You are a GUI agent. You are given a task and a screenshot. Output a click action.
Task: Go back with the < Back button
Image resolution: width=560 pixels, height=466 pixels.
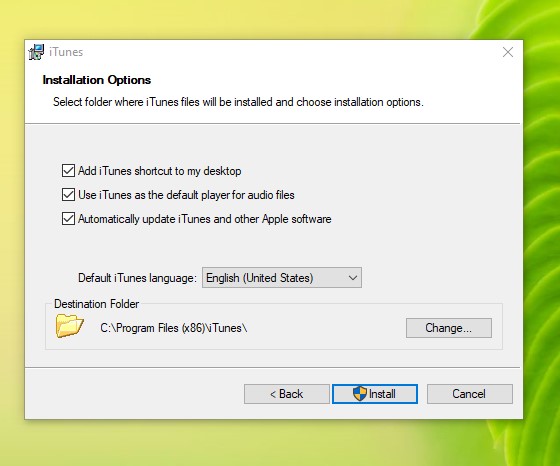click(x=286, y=394)
